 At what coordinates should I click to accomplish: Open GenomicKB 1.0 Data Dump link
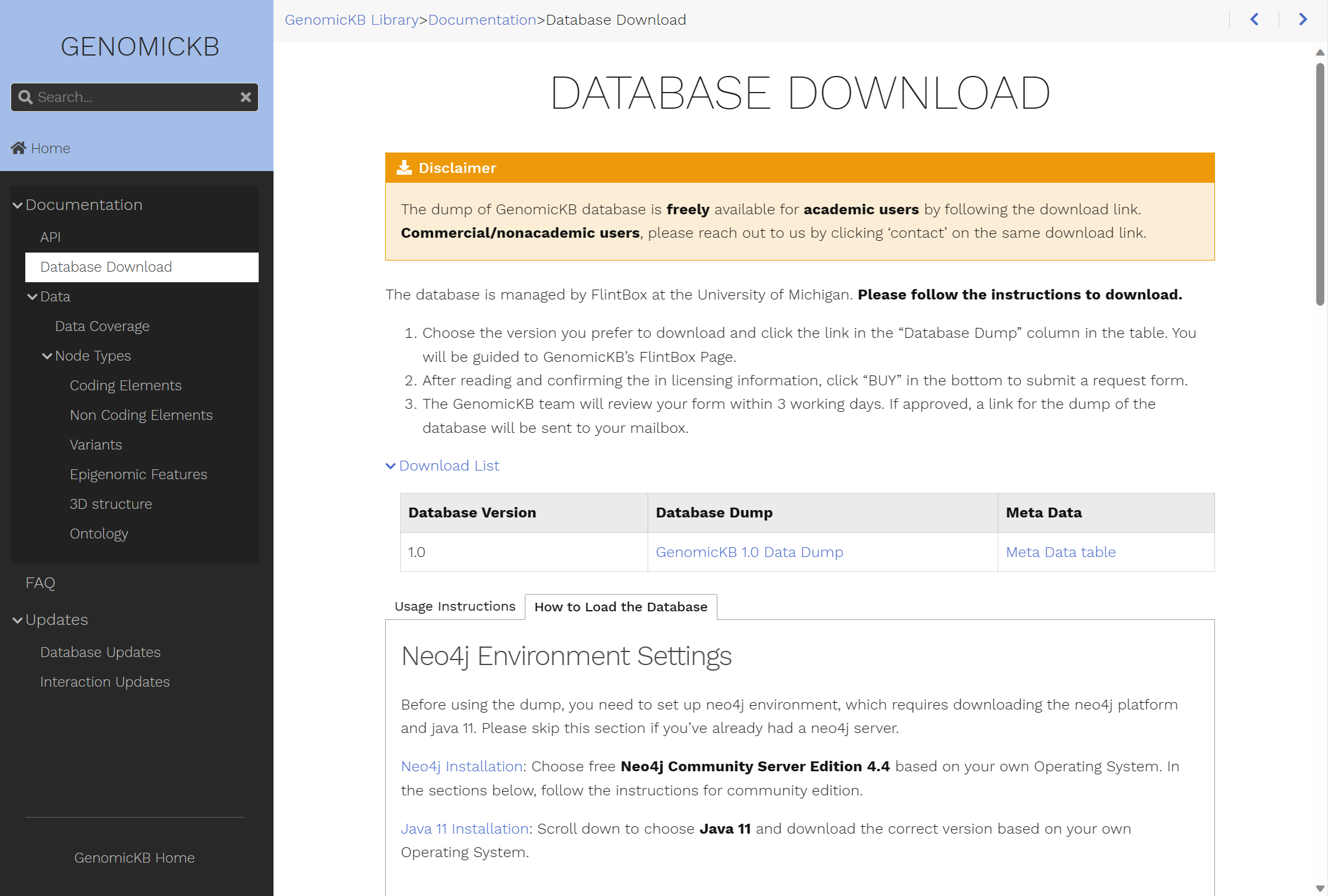tap(749, 552)
